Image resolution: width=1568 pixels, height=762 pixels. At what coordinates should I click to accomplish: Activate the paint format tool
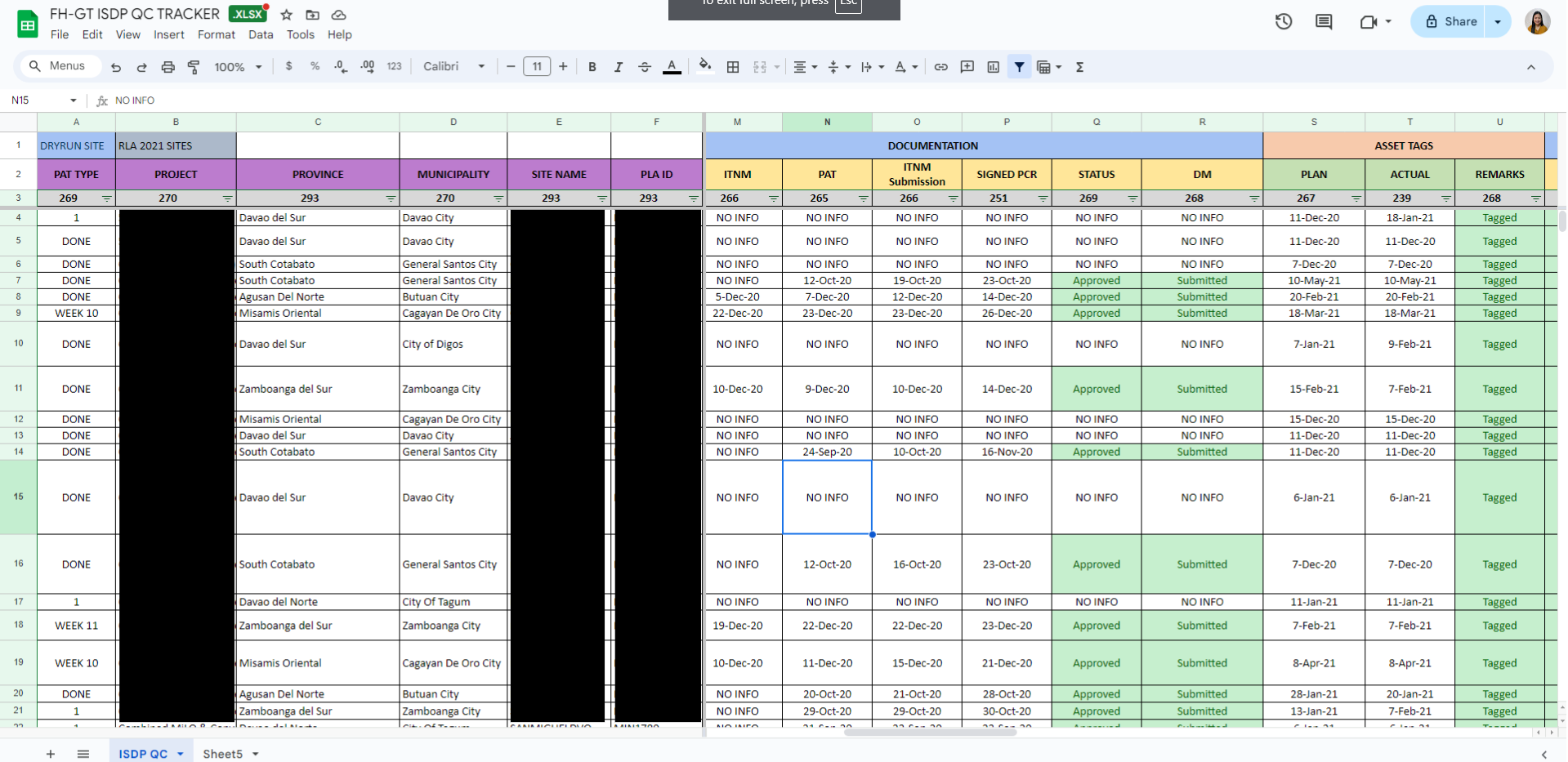(x=194, y=67)
